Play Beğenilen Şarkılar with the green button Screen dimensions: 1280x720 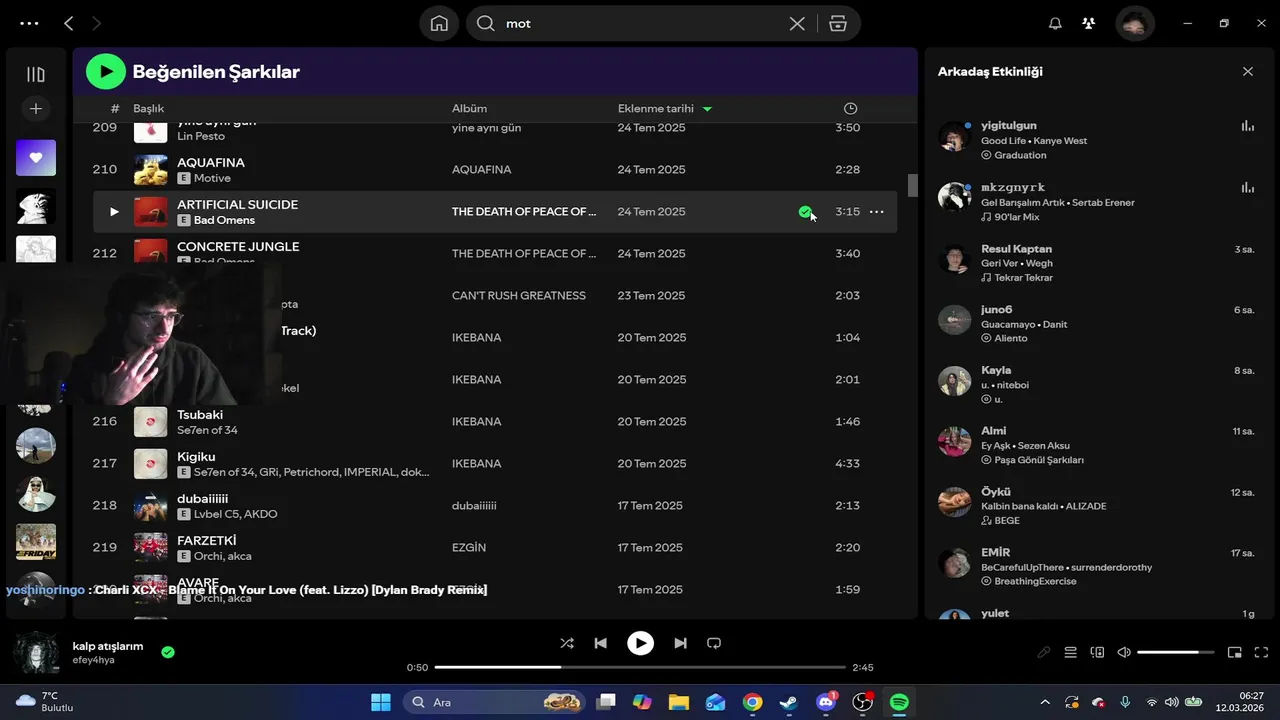(x=106, y=71)
